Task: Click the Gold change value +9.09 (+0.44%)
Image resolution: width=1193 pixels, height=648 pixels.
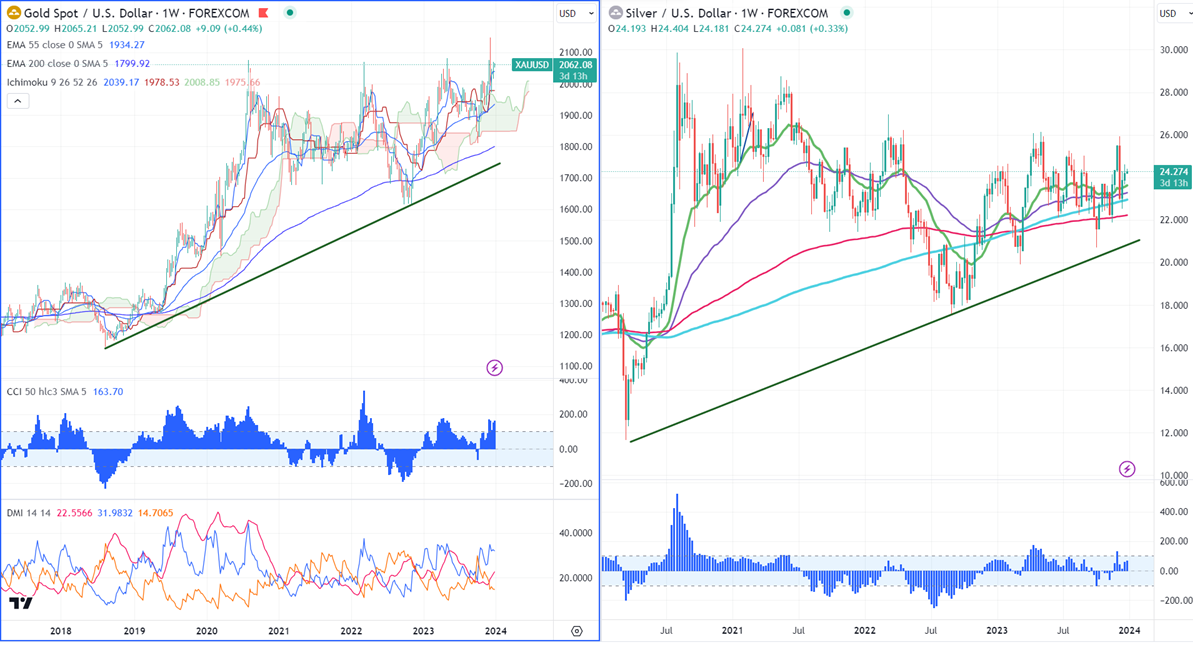Action: pyautogui.click(x=228, y=29)
